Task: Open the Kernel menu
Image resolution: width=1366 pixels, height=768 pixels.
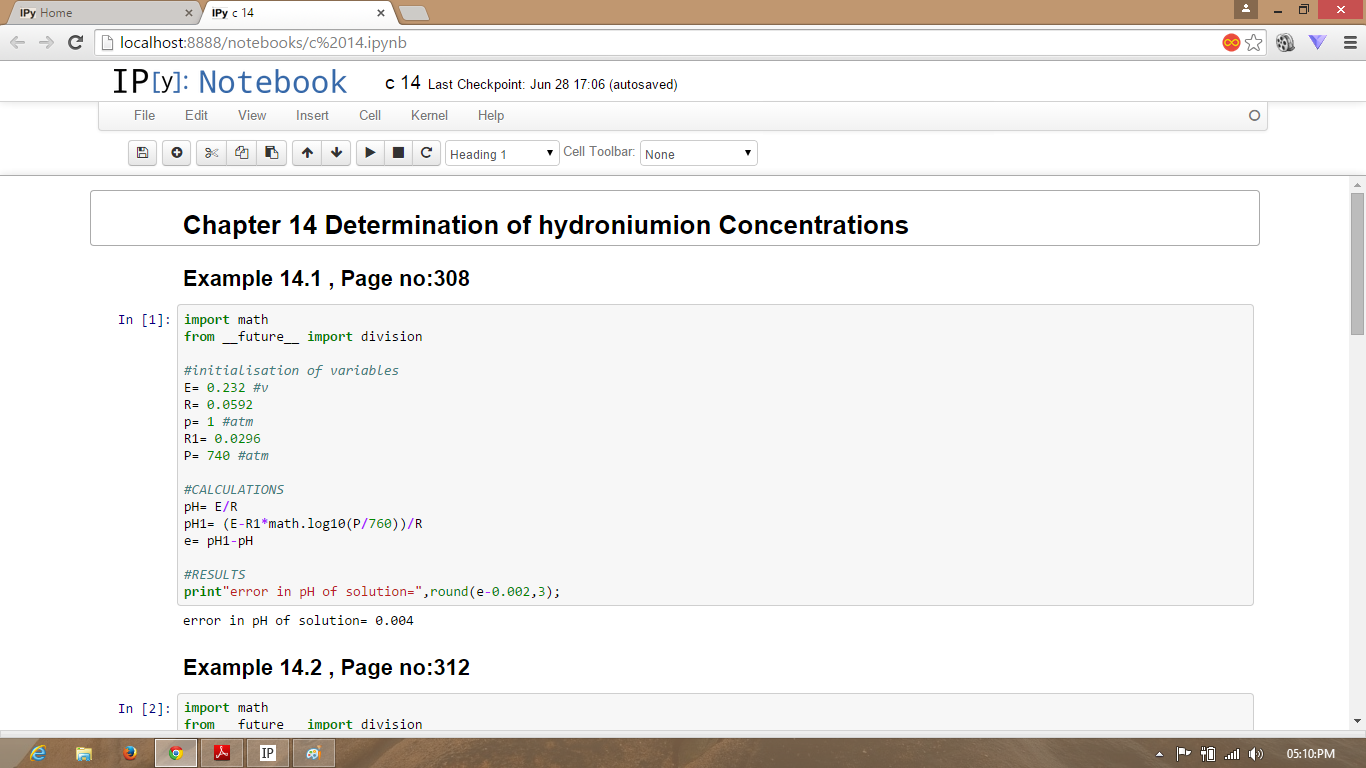Action: pos(429,115)
